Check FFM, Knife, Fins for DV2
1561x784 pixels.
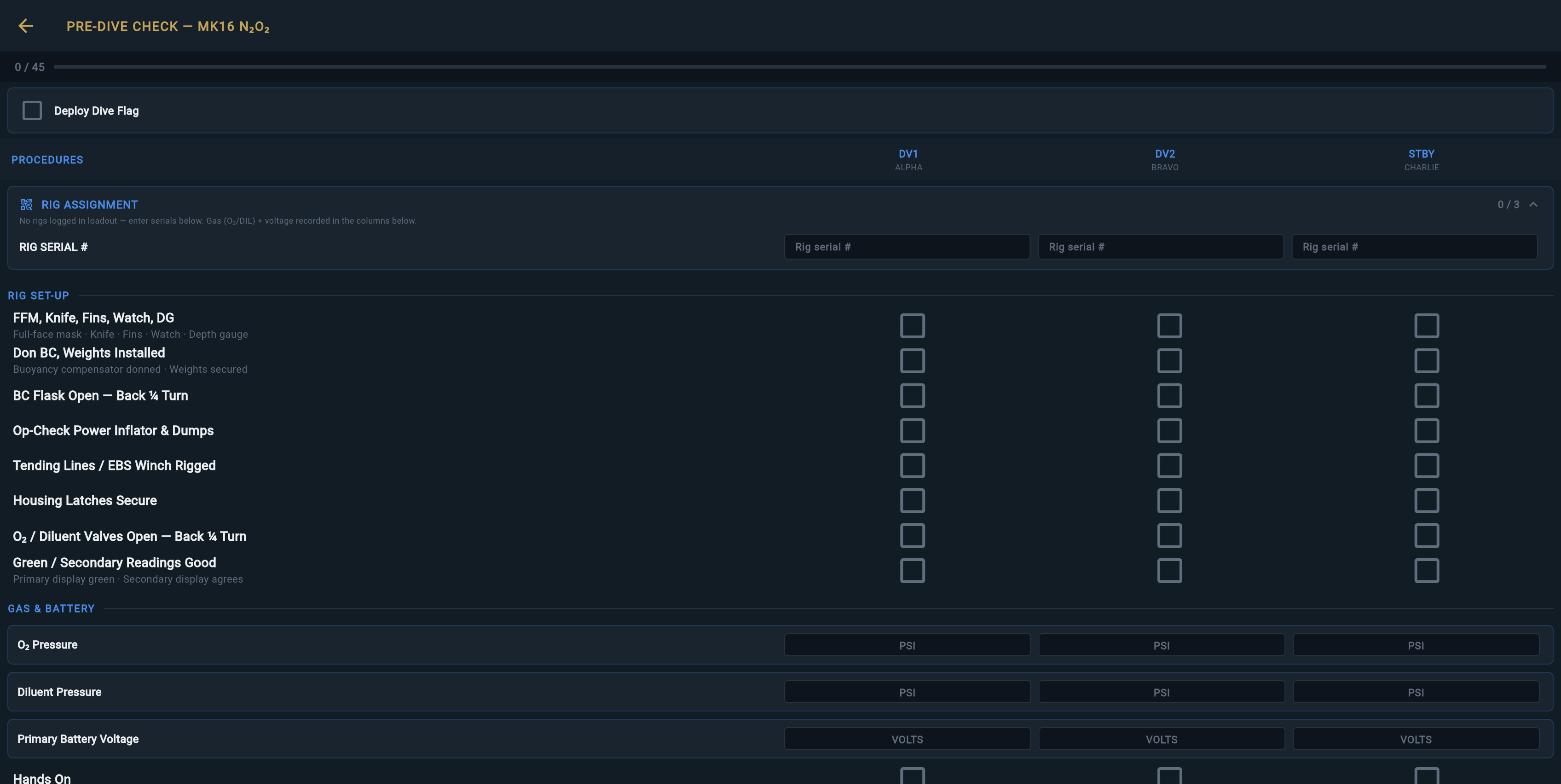pyautogui.click(x=1169, y=326)
